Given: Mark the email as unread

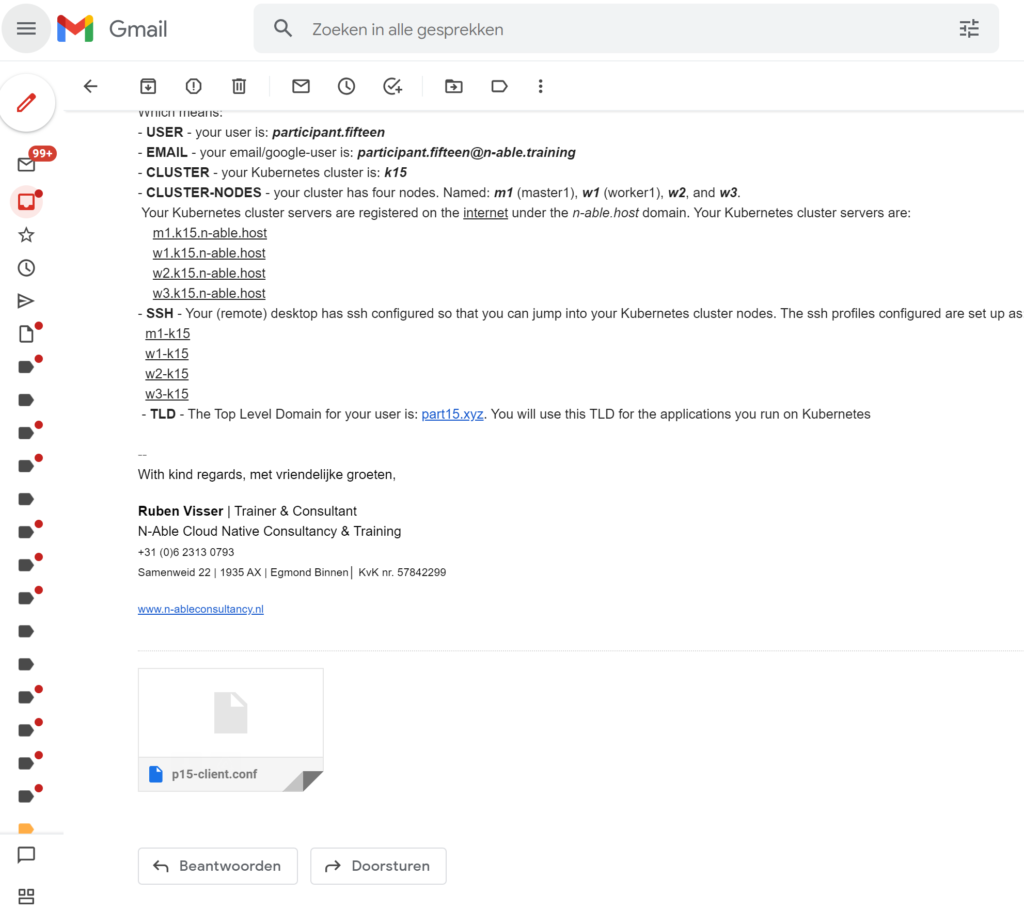Looking at the screenshot, I should 301,86.
